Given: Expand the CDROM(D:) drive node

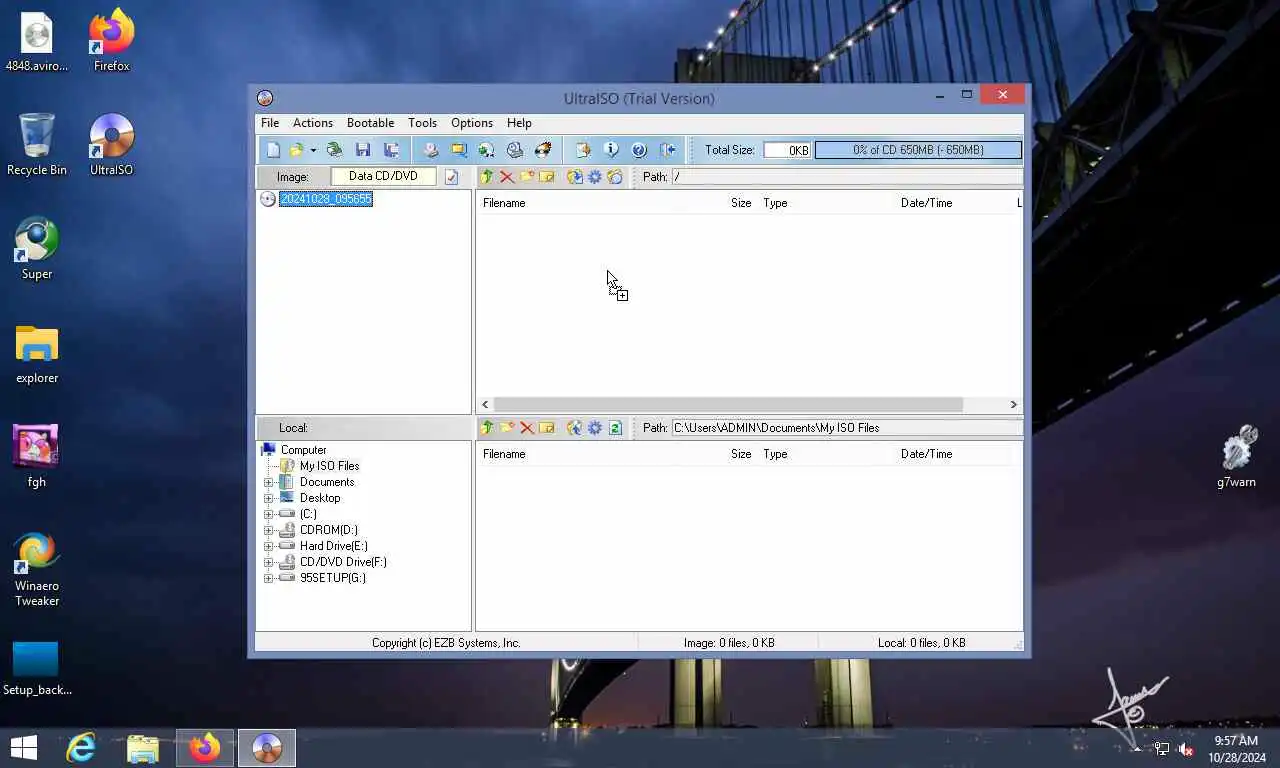Looking at the screenshot, I should tap(268, 530).
